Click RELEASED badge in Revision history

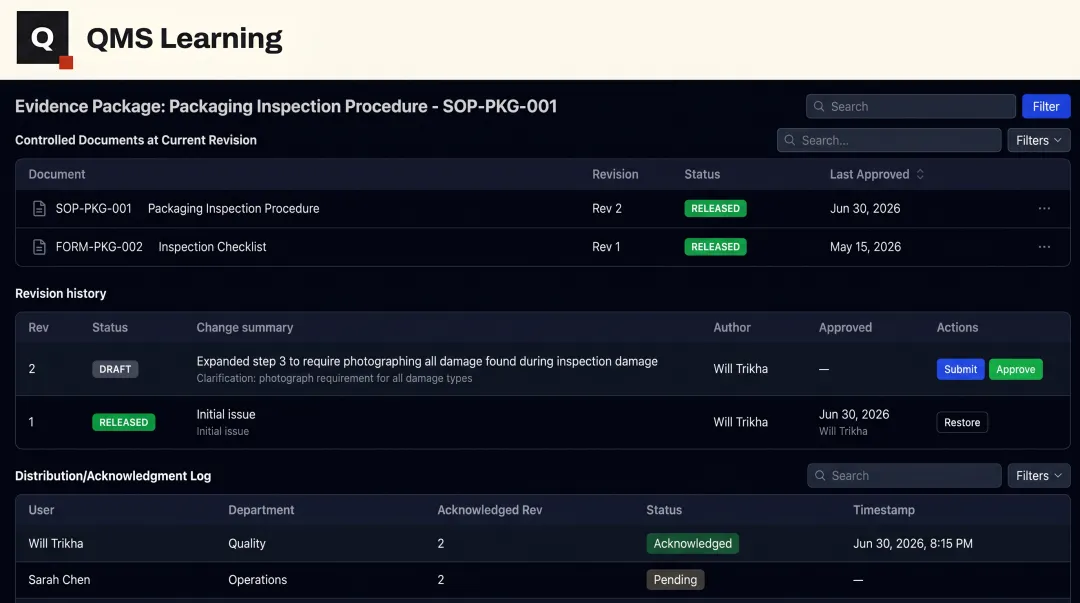123,422
